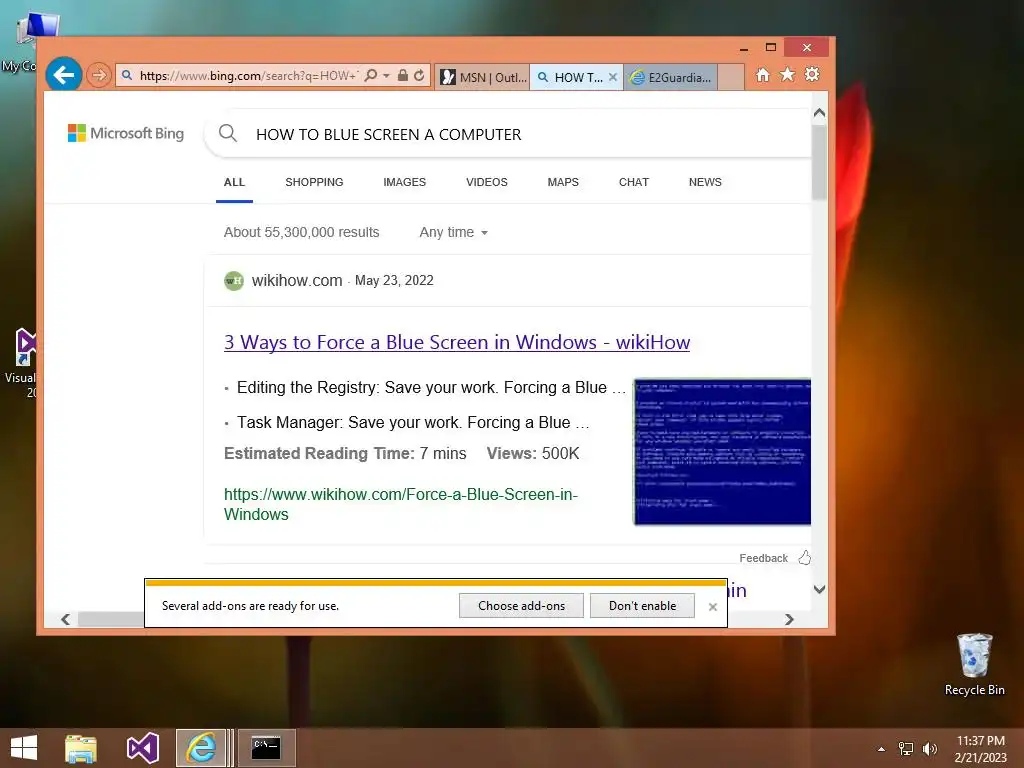This screenshot has height=768, width=1024.
Task: Select the HOW T... Bing search tab
Action: tap(569, 77)
